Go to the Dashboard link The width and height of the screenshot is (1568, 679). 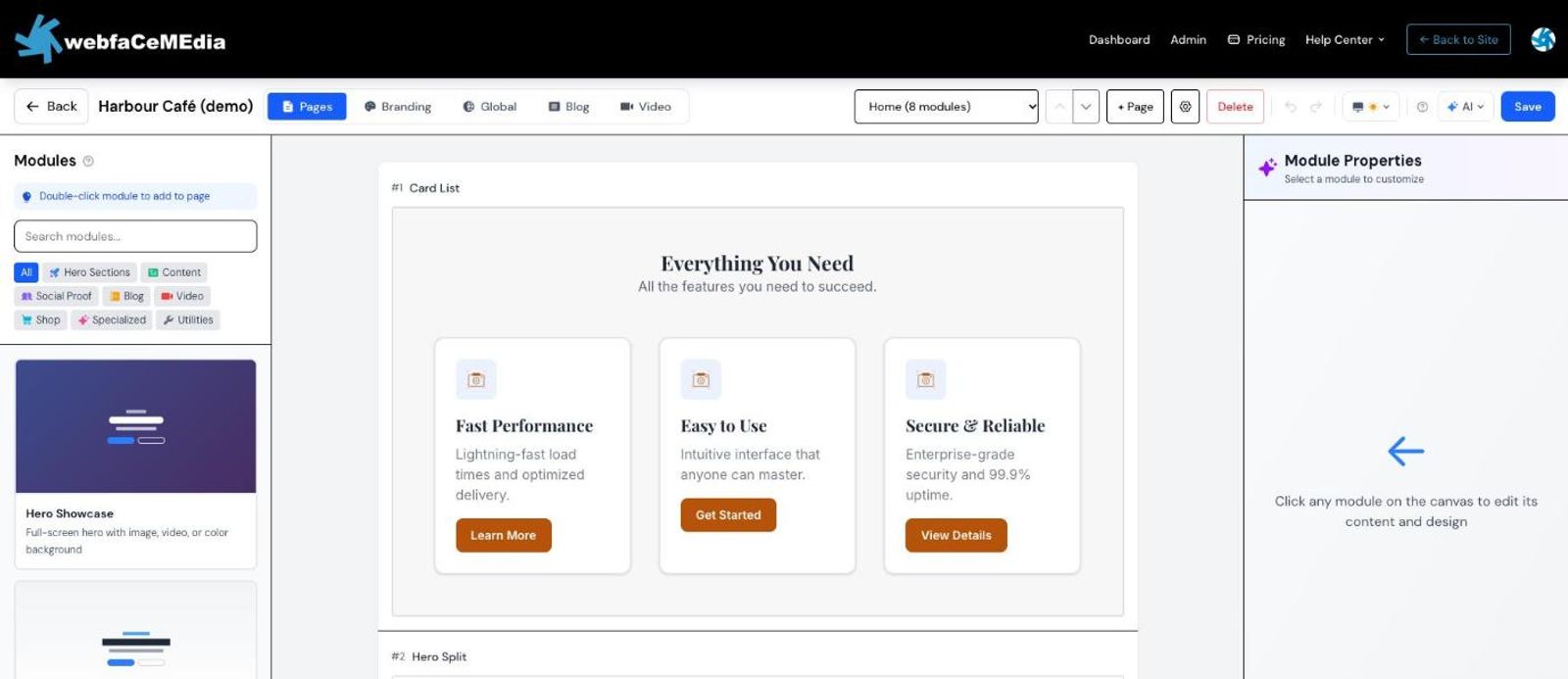1119,39
